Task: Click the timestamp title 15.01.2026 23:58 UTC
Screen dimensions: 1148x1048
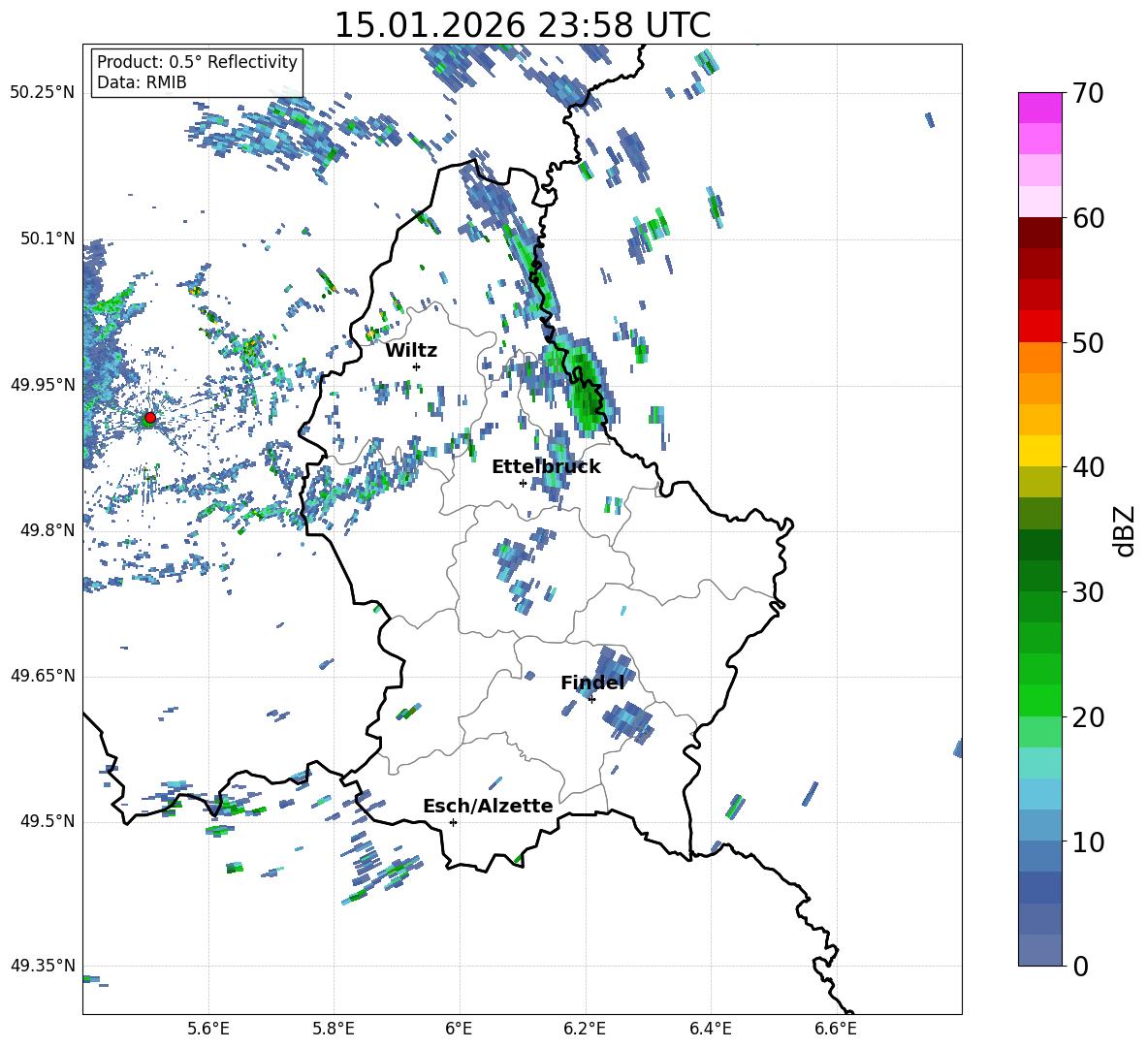Action: click(523, 25)
